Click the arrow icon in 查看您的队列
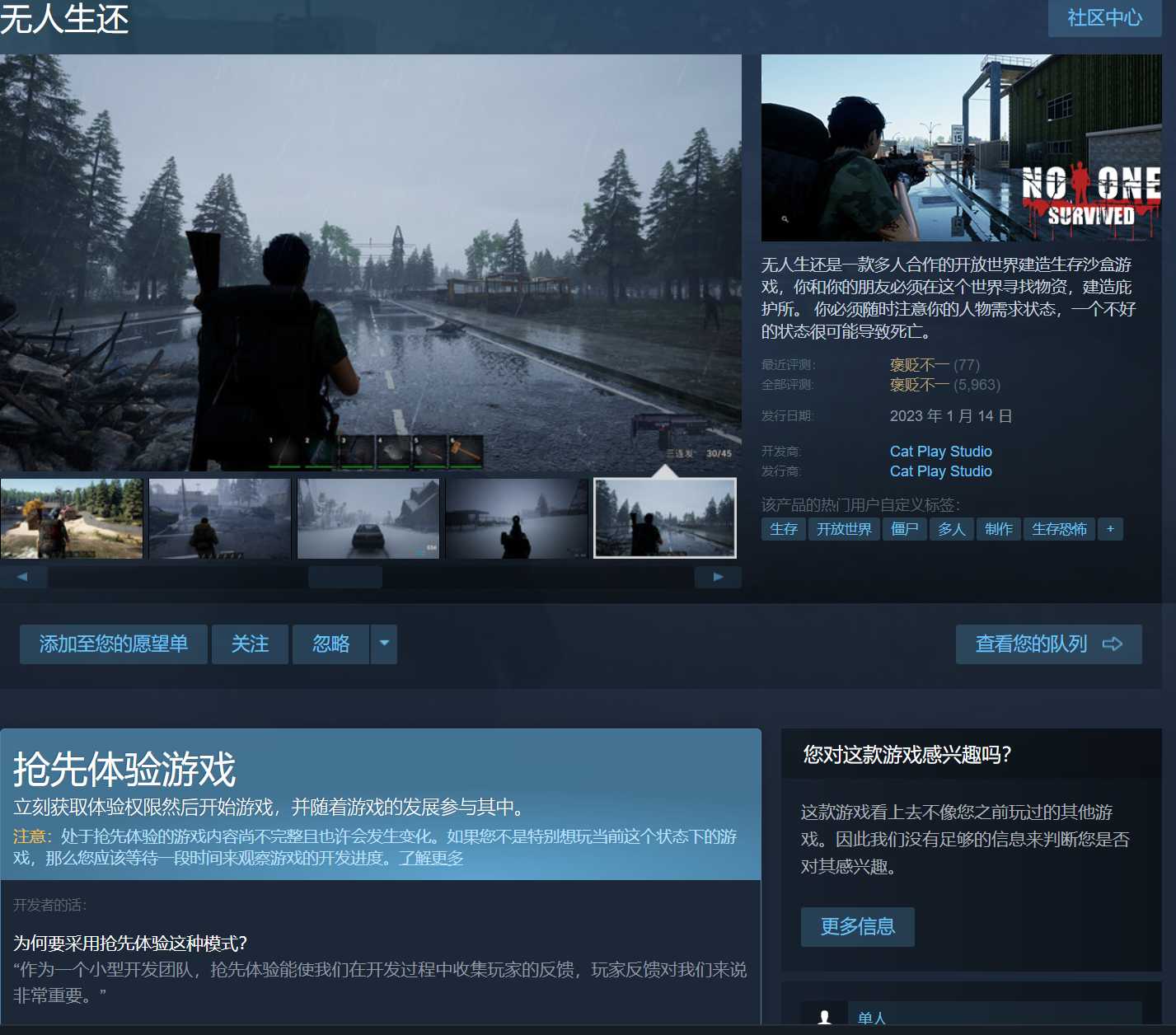Image resolution: width=1176 pixels, height=1035 pixels. tap(1113, 644)
